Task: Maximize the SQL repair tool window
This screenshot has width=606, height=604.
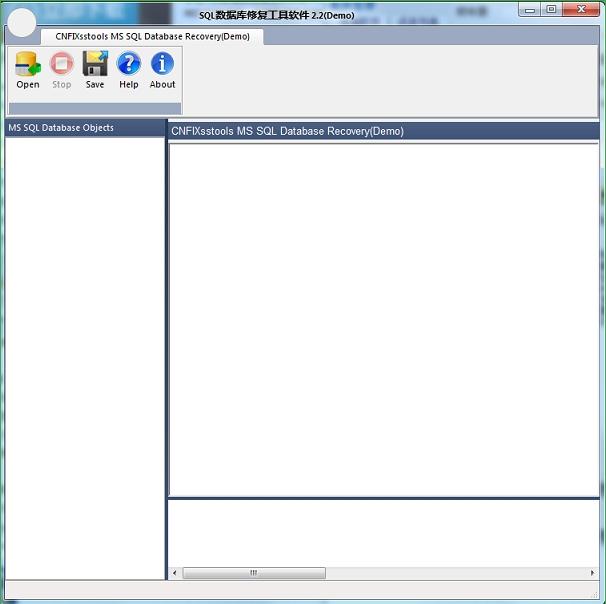Action: tap(551, 10)
